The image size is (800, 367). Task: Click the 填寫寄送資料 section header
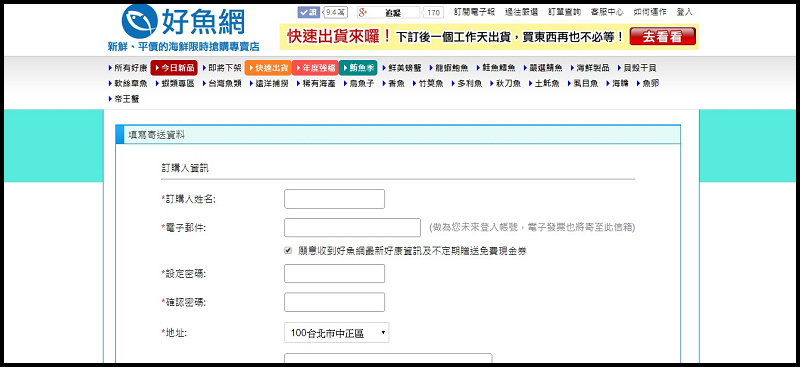click(x=398, y=135)
